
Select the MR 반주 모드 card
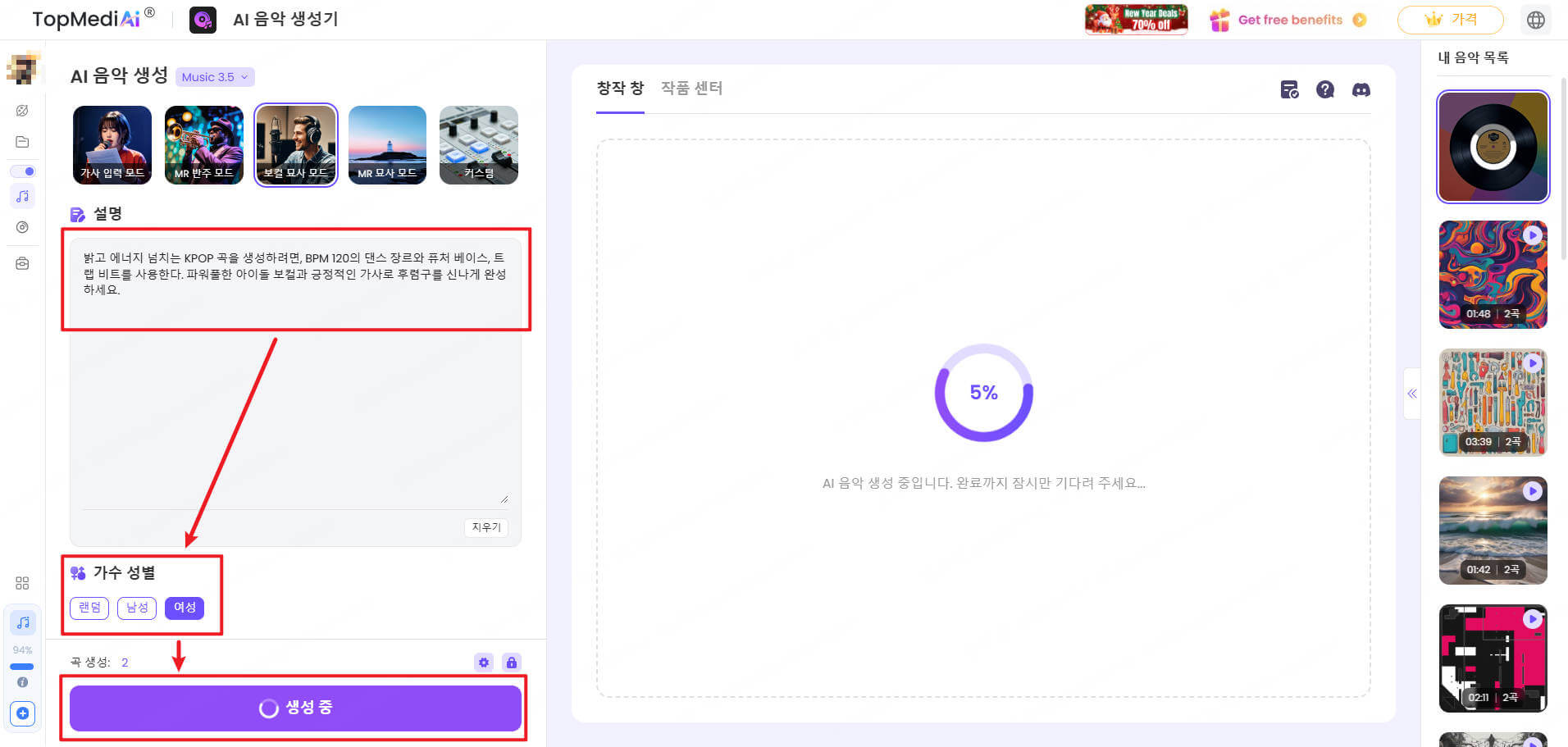[x=204, y=145]
